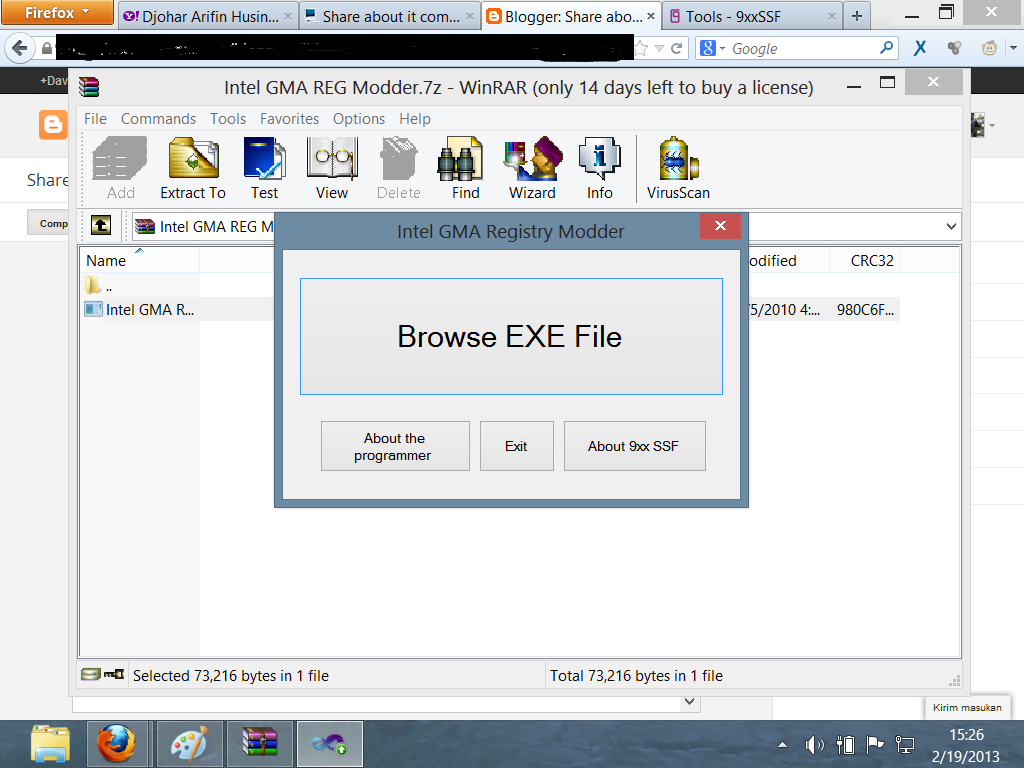Click the Blogger logo icon
Image resolution: width=1031 pixels, height=768 pixels.
[x=53, y=125]
